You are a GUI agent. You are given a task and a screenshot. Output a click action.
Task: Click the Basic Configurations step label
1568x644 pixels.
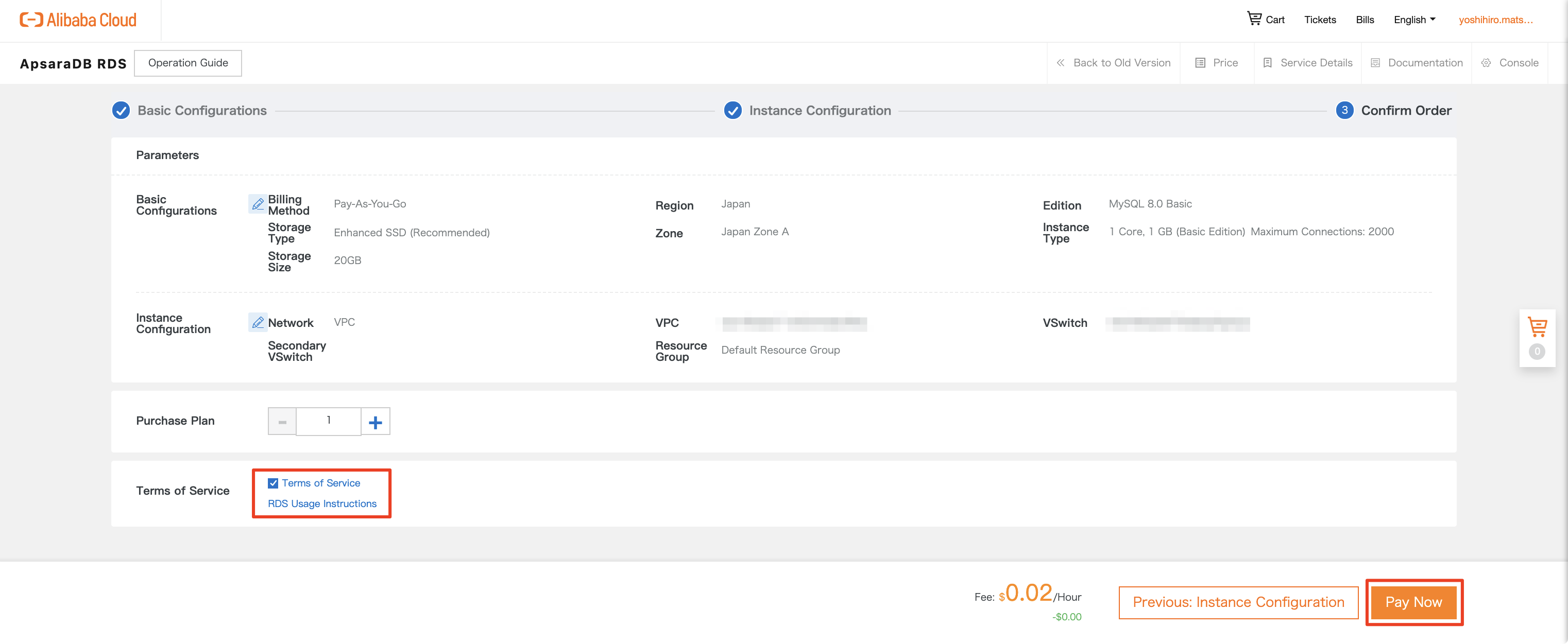click(202, 111)
